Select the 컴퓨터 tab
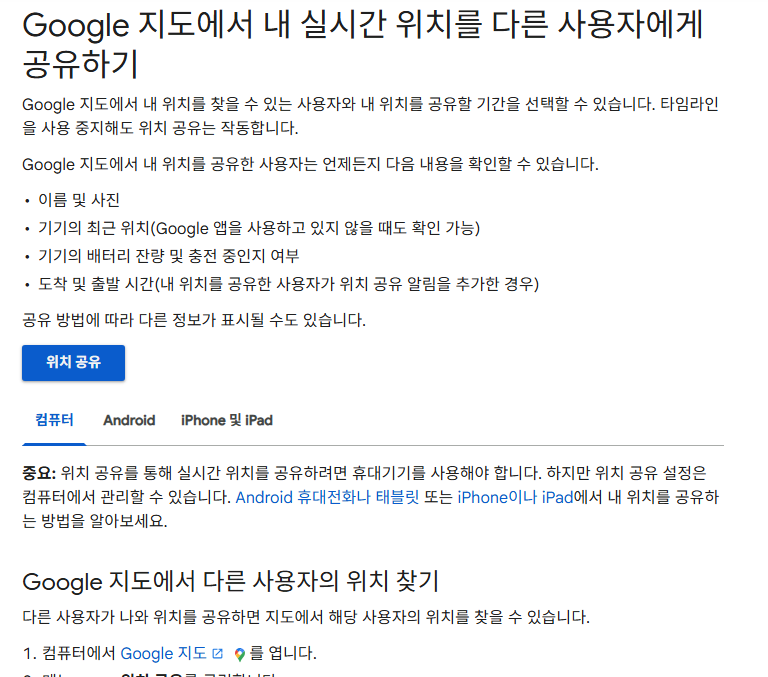Screen dimensions: 768x677 coord(54,420)
